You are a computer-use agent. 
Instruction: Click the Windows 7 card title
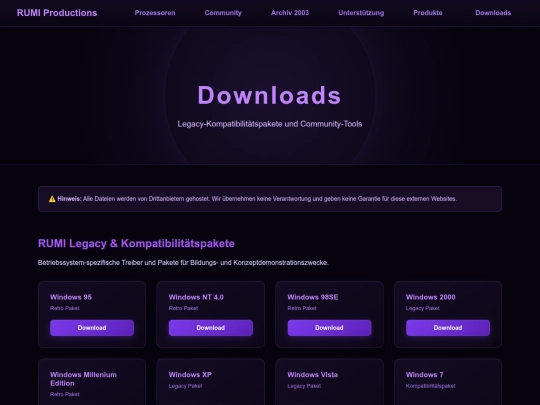[425, 374]
